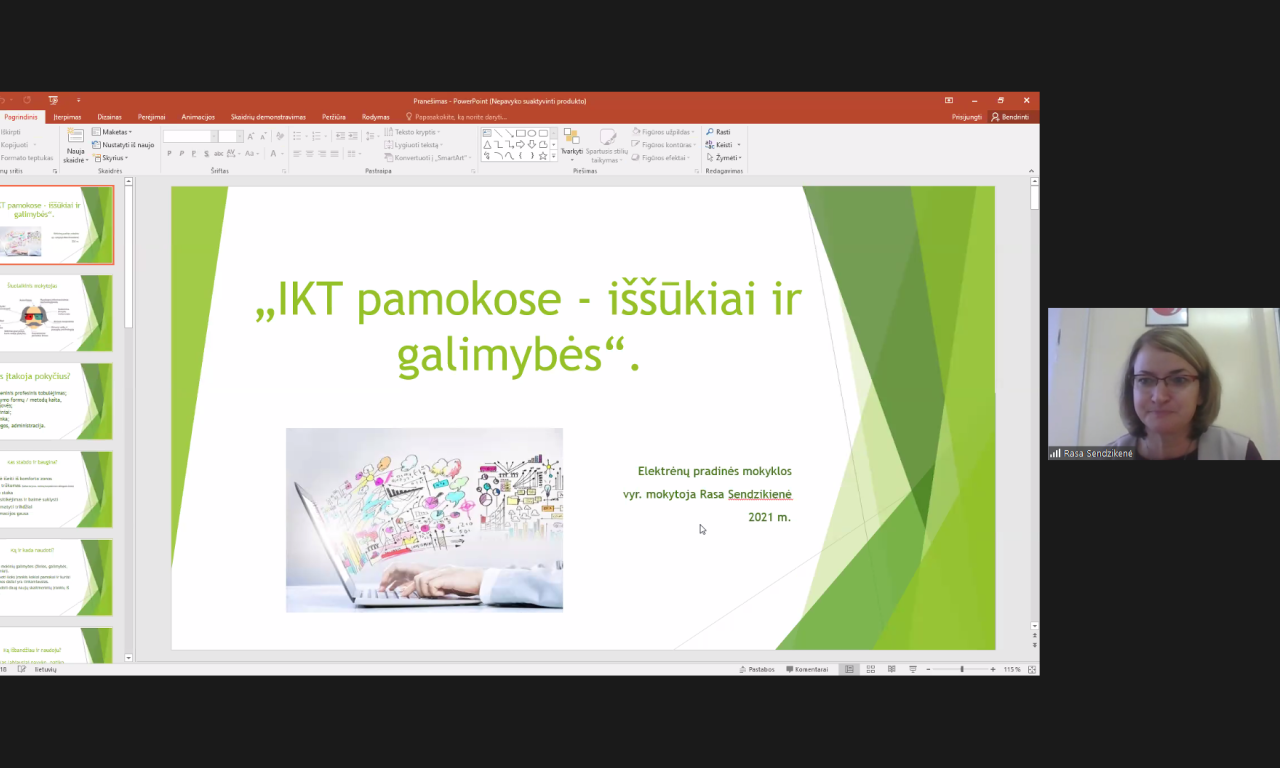Click the clear formatting icon
The width and height of the screenshot is (1280, 768).
point(280,136)
